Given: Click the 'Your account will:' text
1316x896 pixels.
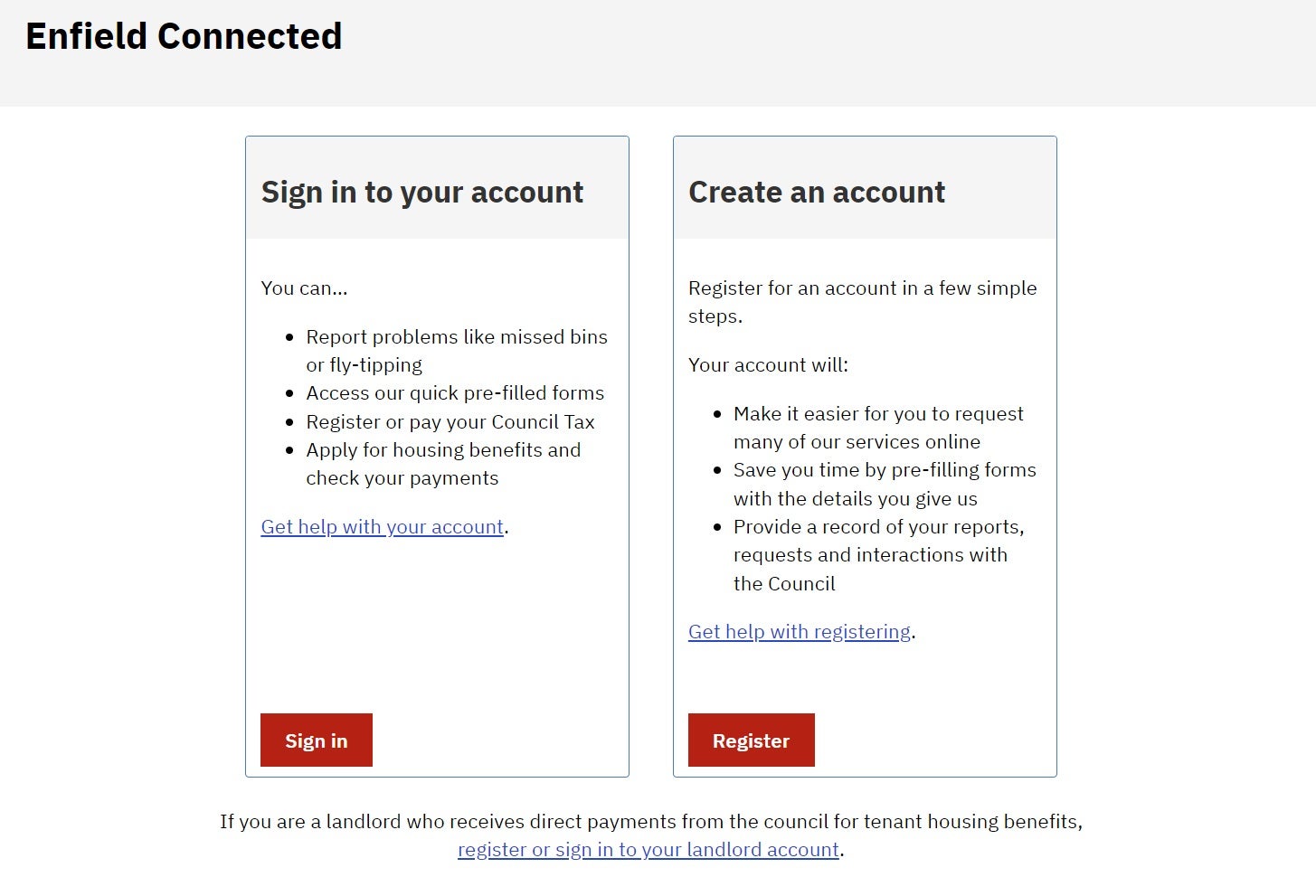Looking at the screenshot, I should coord(768,364).
